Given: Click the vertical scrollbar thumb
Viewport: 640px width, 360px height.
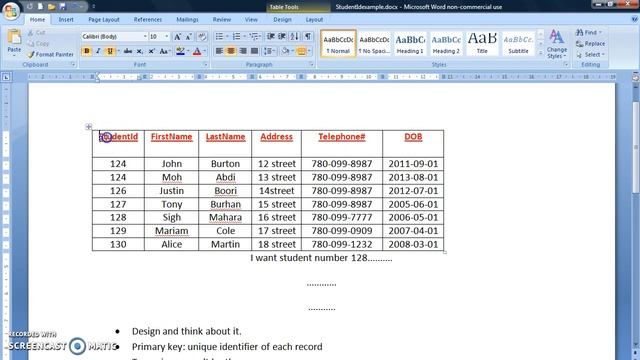Looking at the screenshot, I should click(x=636, y=147).
